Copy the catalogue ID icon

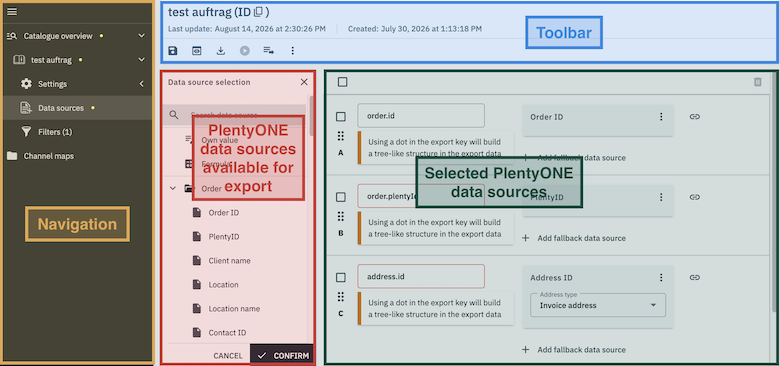(258, 12)
